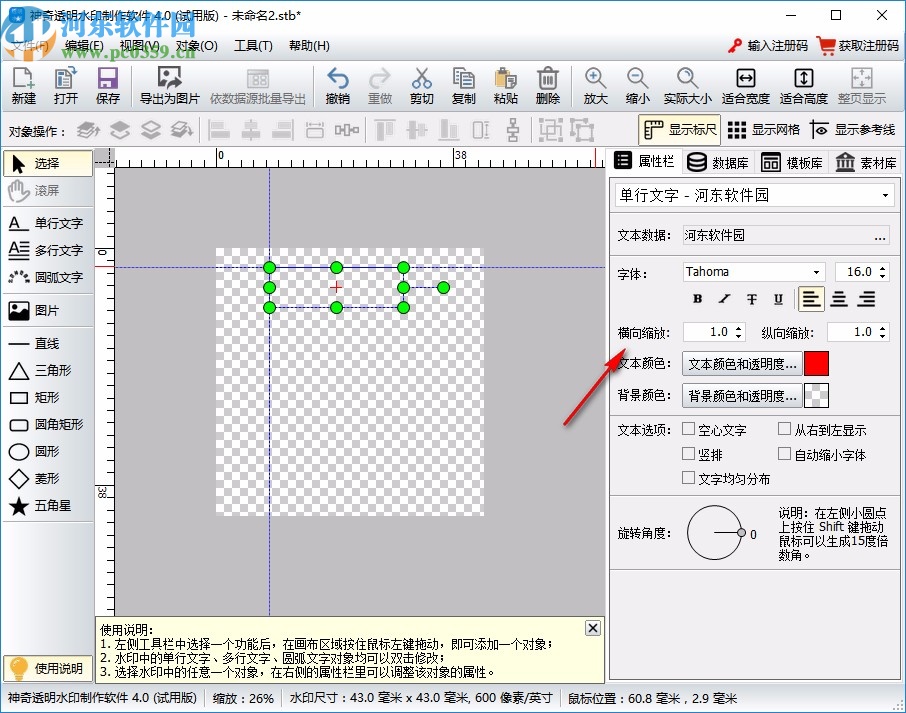Select the Picture (图片) tool
This screenshot has height=713, width=906.
47,311
